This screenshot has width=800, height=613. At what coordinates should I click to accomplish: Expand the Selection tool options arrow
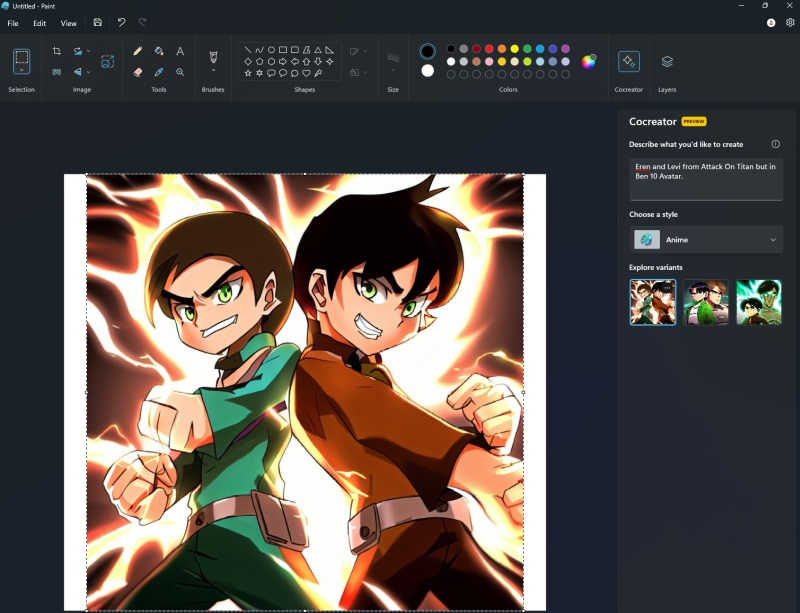click(21, 71)
